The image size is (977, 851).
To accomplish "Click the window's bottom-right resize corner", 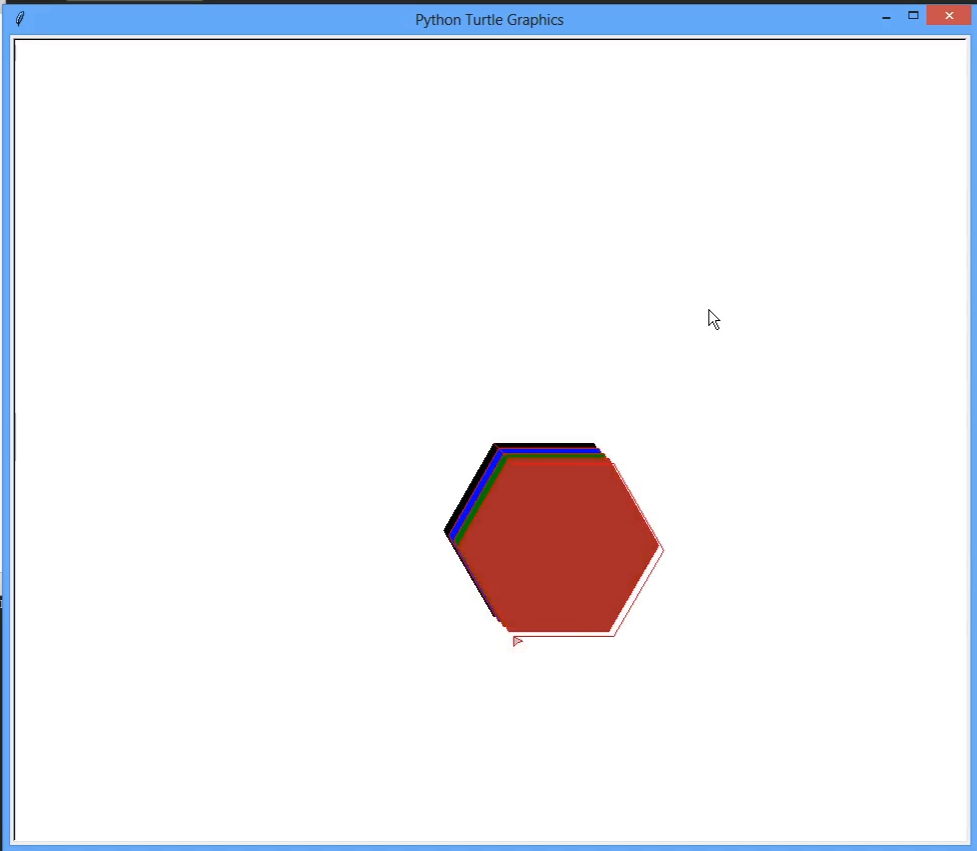I will (972, 846).
